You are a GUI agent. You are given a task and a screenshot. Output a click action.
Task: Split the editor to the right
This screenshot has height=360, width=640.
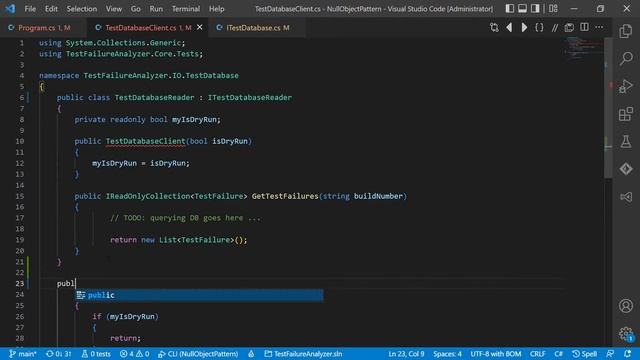click(x=584, y=27)
